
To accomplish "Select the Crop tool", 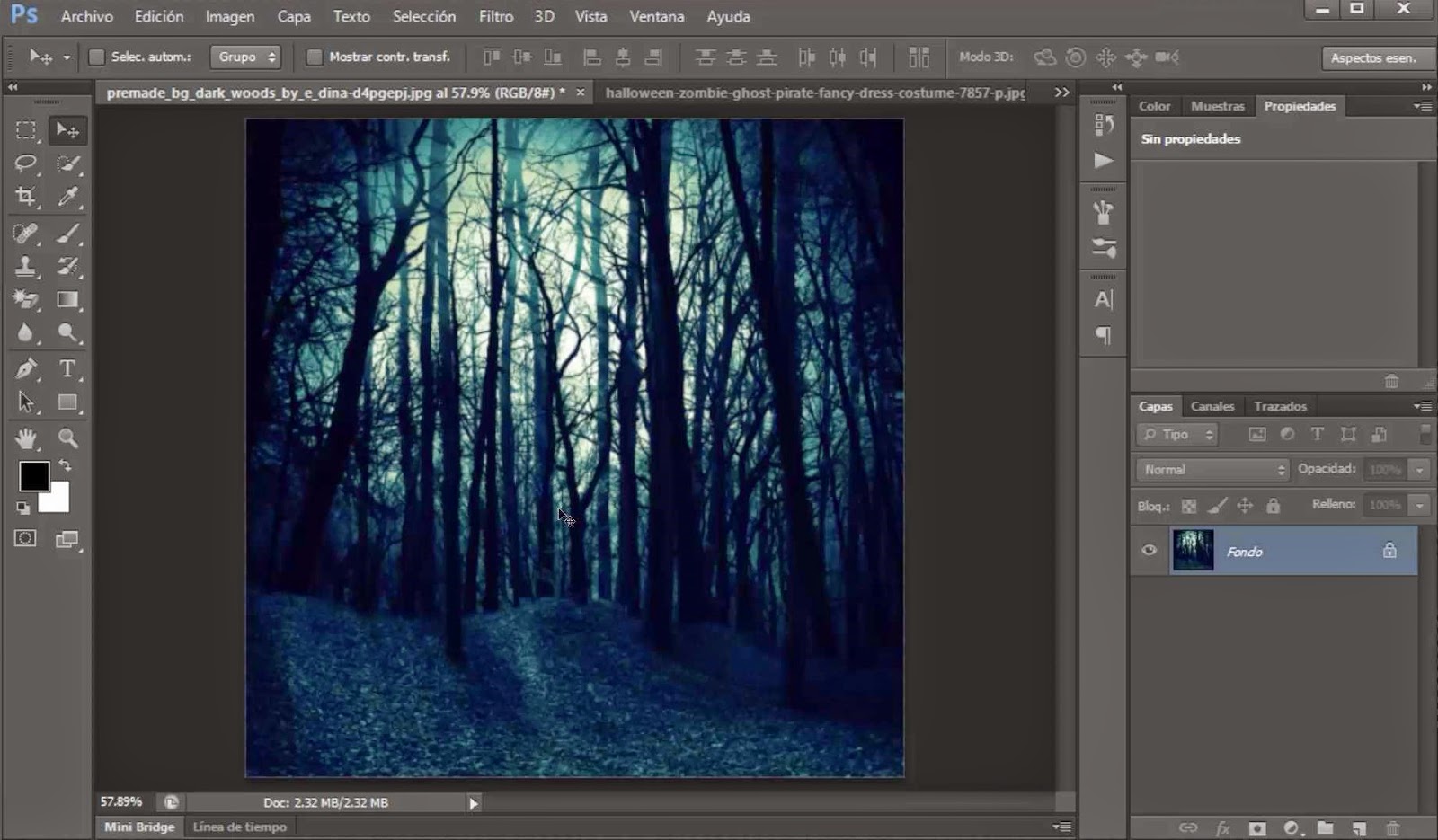I will pos(25,197).
